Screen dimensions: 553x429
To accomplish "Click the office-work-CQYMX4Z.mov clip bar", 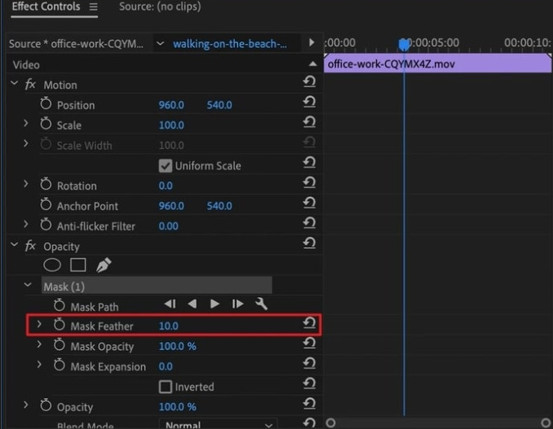I will point(438,64).
